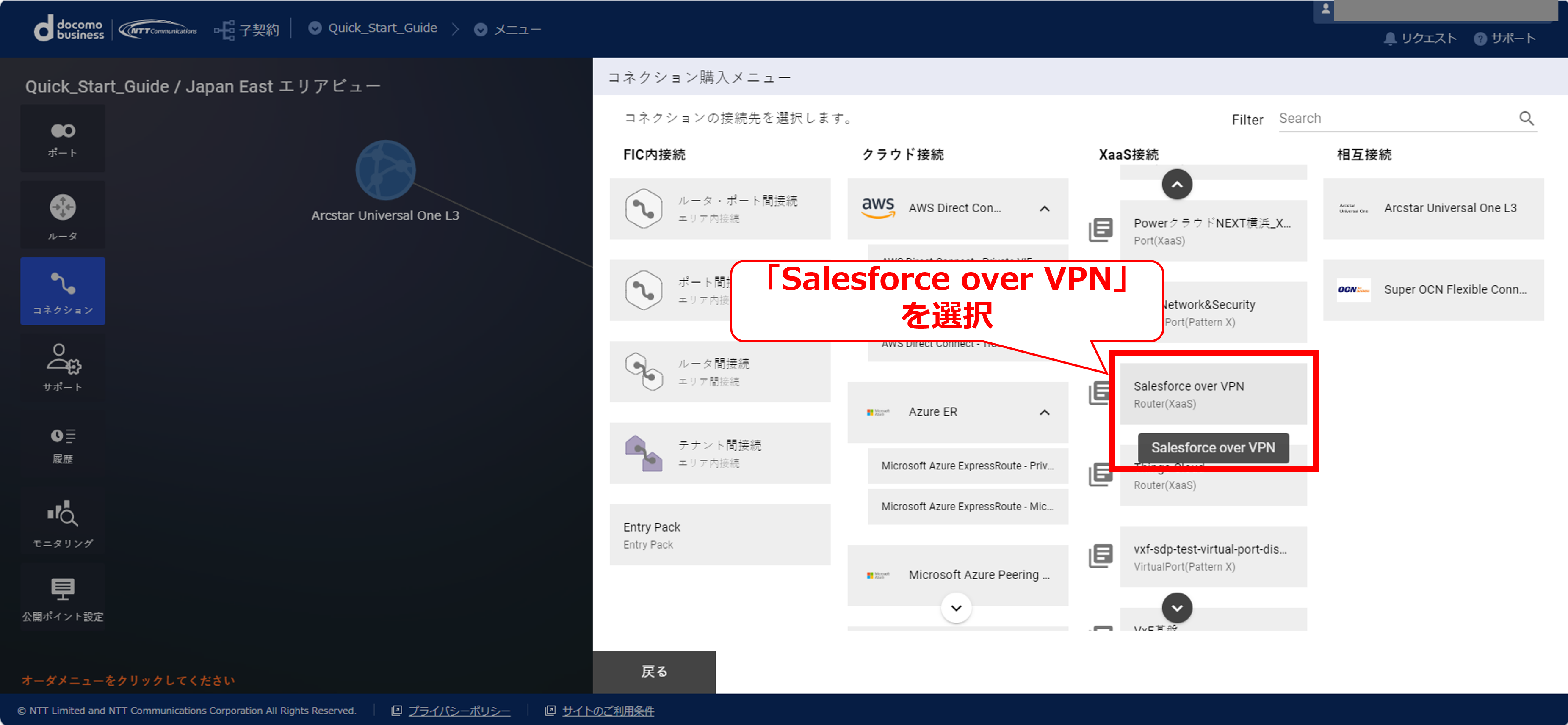This screenshot has width=1568, height=725.
Task: Select Salesforce over VPN Router(XaaS)
Action: (1213, 394)
